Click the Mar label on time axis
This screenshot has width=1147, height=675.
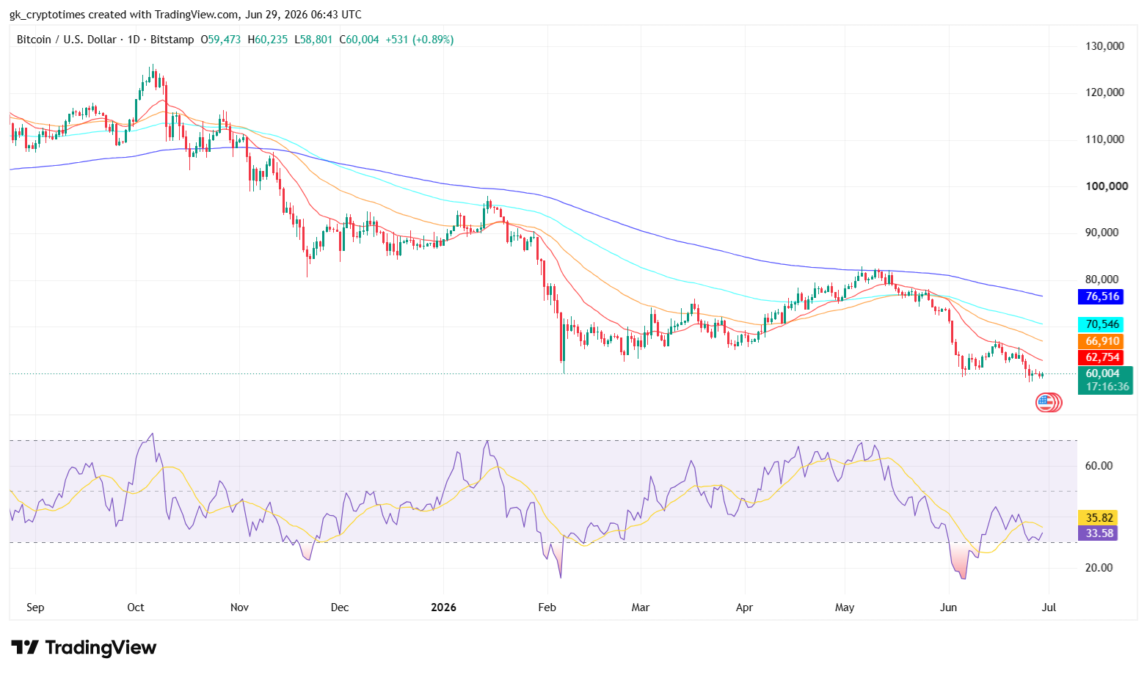[640, 608]
